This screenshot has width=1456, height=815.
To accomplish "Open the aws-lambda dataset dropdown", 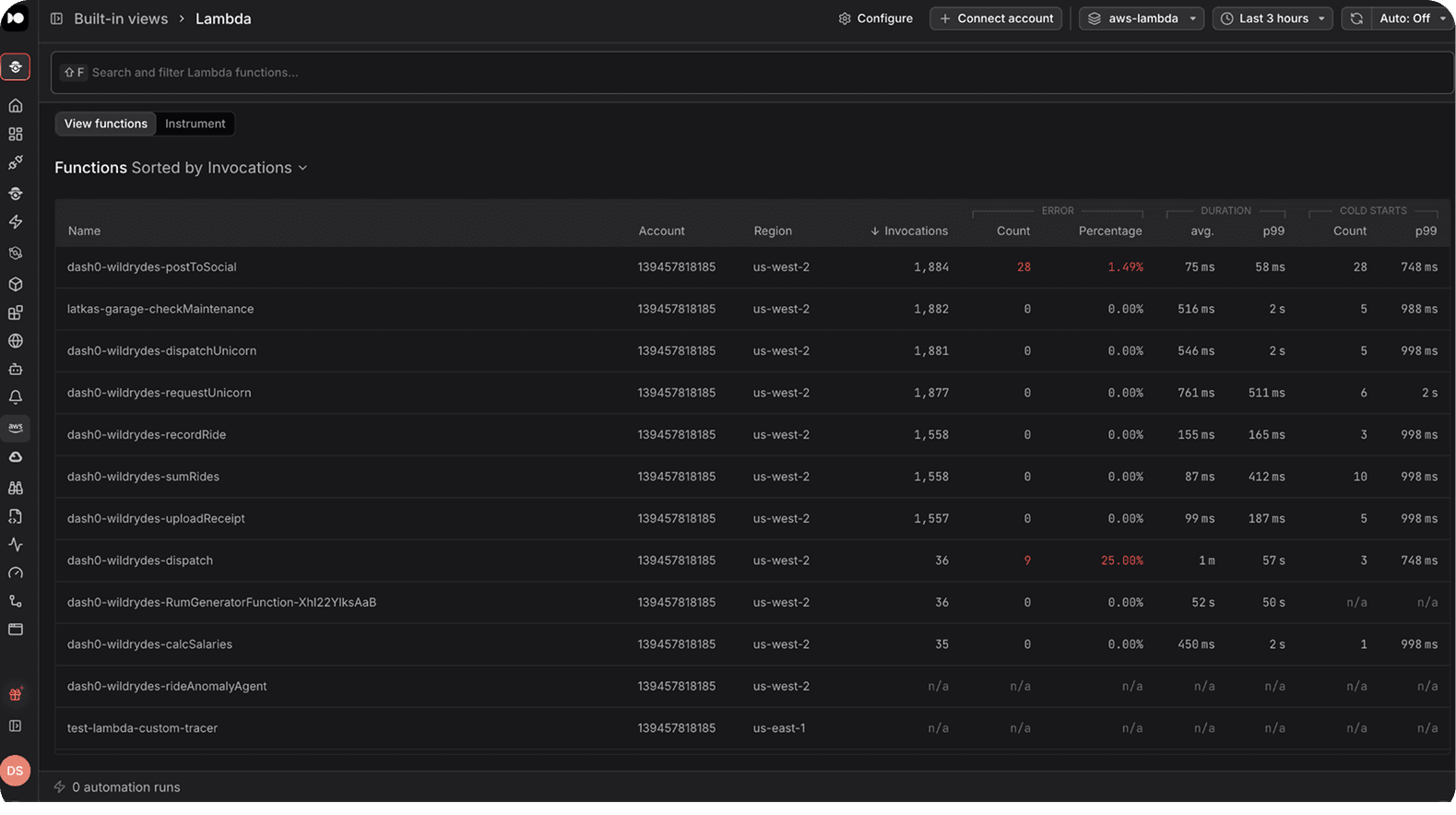I will coord(1142,18).
